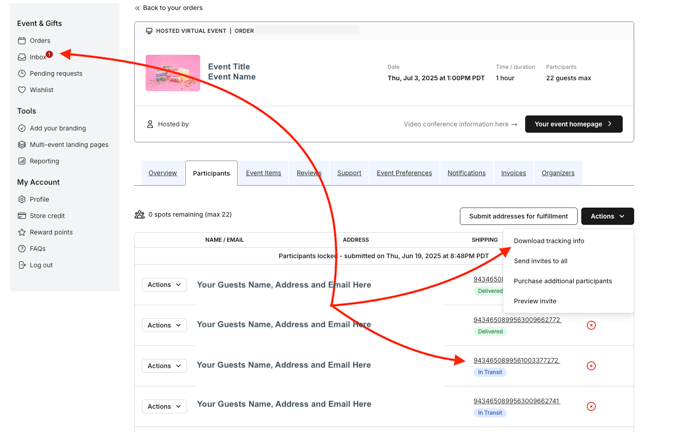688x432 pixels.
Task: Log out of the account
Action: (35, 265)
